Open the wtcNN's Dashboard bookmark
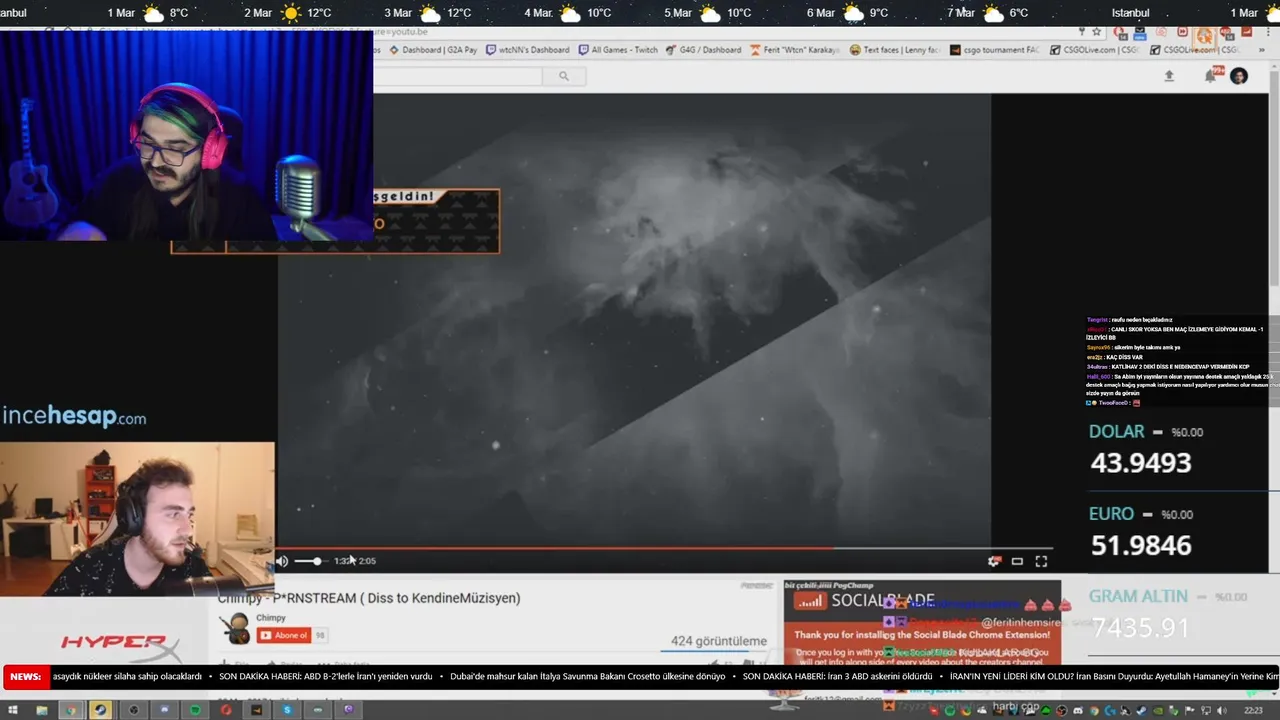1280x720 pixels. pyautogui.click(x=527, y=50)
